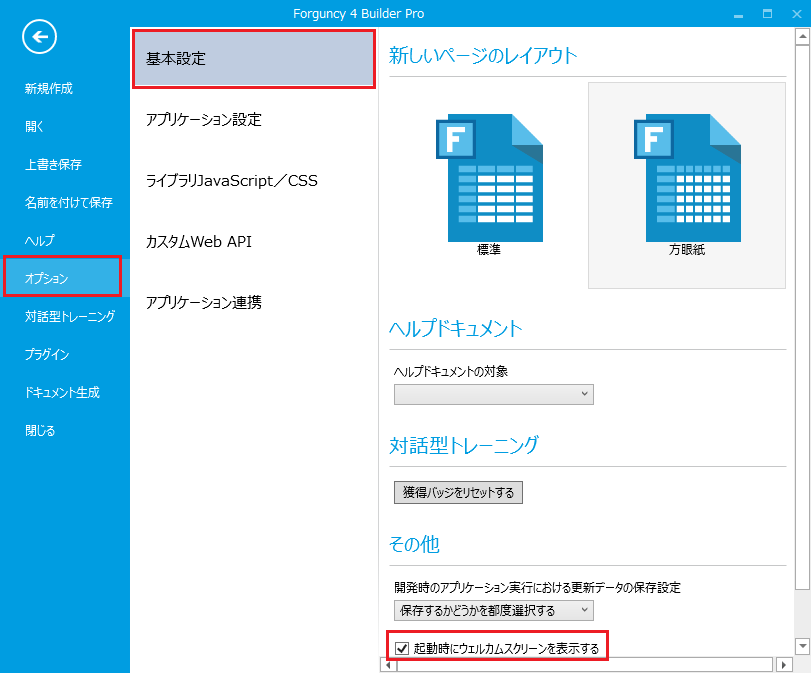The height and width of the screenshot is (673, 811).
Task: Click the back arrow circle icon
Action: point(39,37)
